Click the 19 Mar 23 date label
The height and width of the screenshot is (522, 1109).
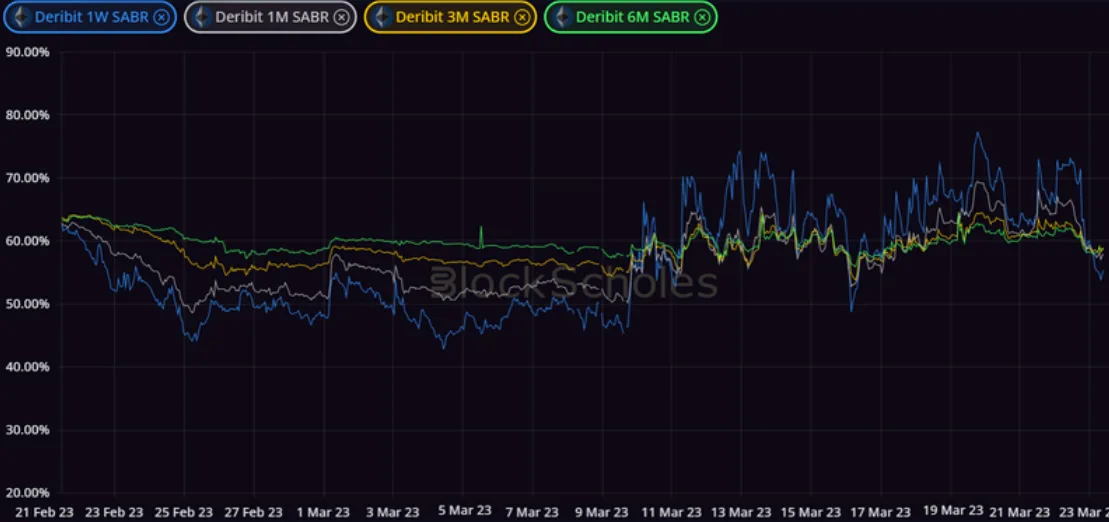click(951, 510)
